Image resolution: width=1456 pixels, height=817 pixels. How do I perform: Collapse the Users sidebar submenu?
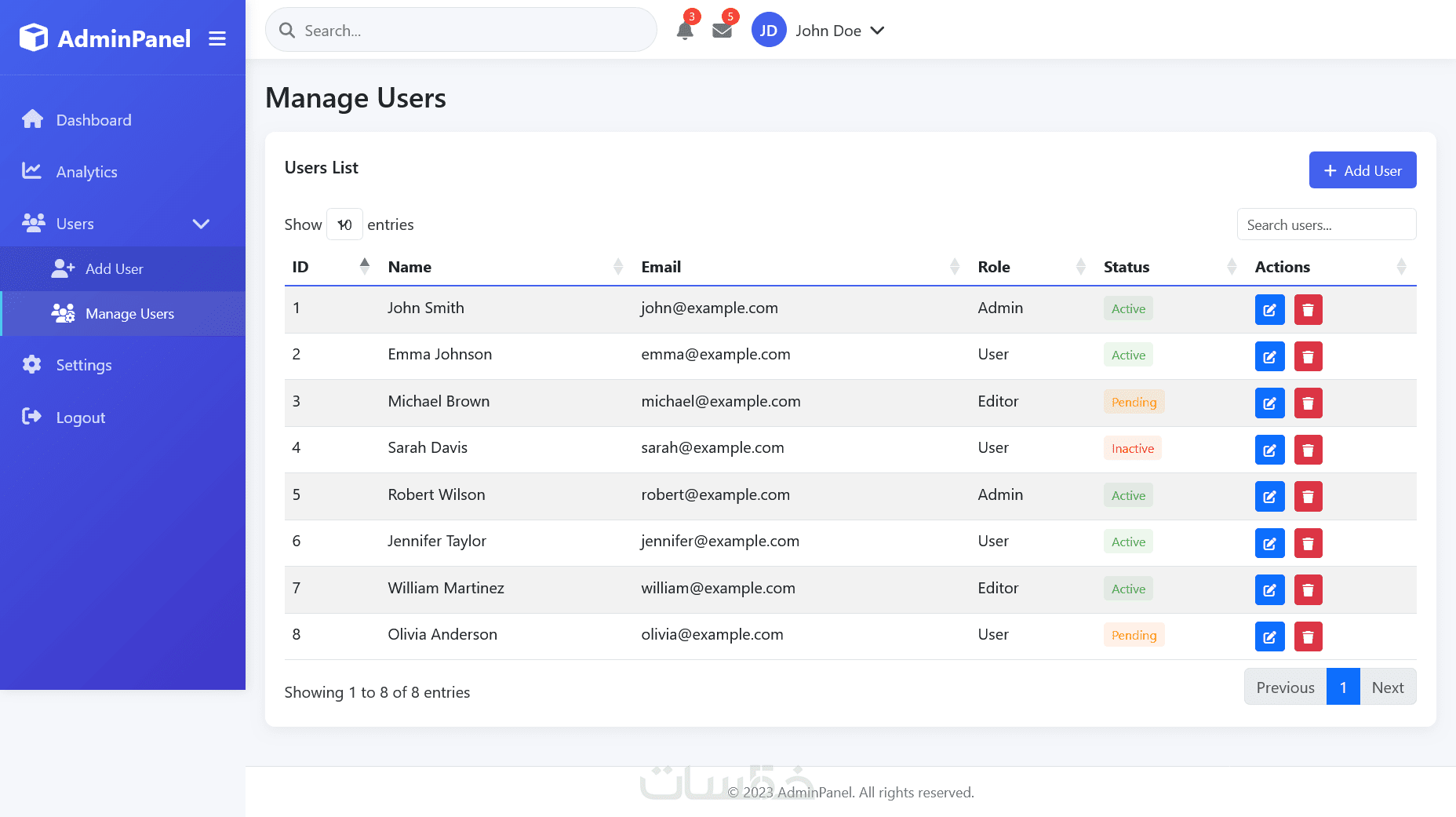[x=201, y=224]
